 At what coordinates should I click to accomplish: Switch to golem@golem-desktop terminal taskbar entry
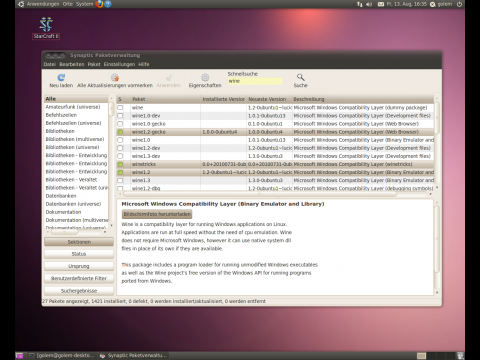(62, 356)
